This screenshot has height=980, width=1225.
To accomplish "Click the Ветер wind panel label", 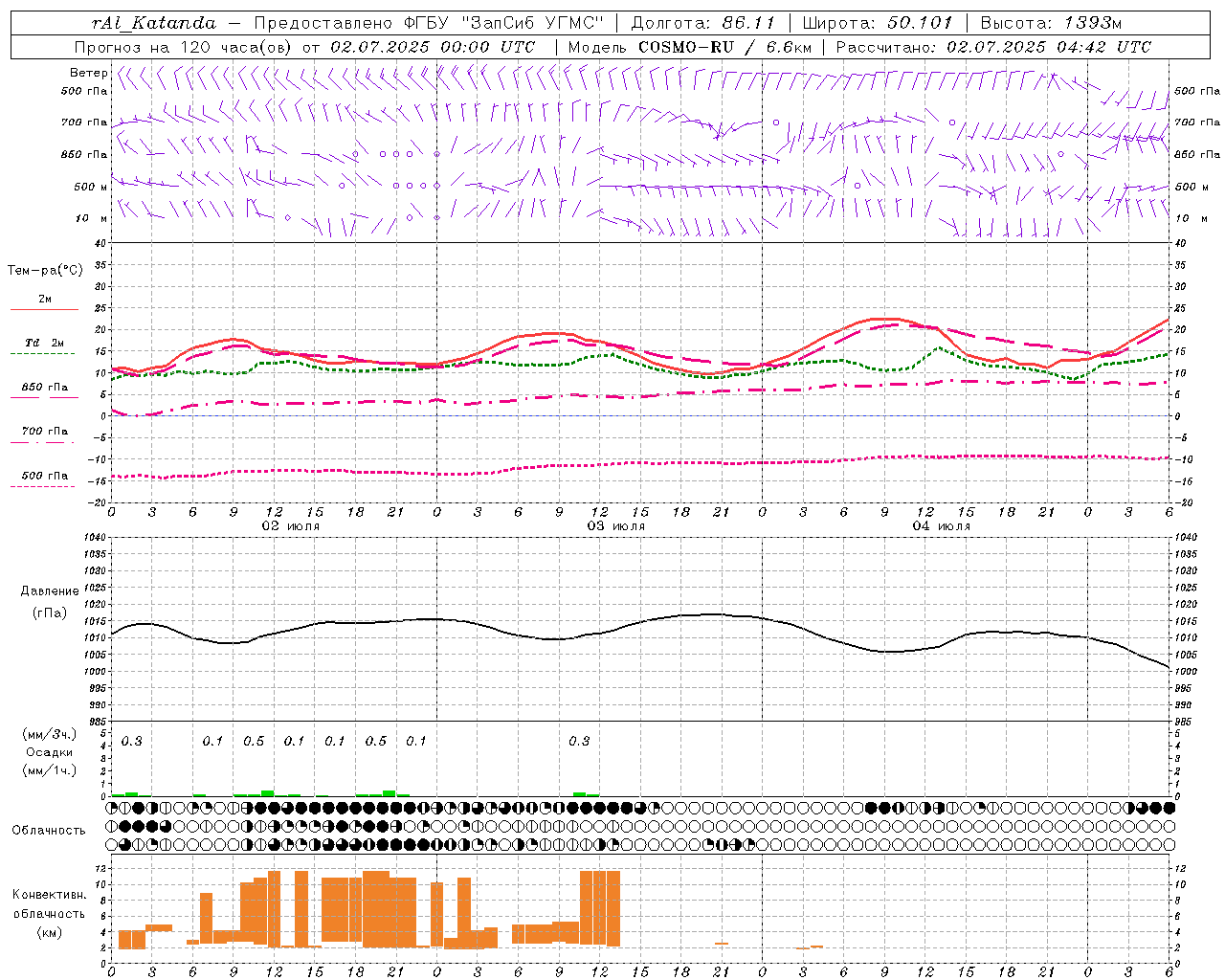I will pos(88,73).
